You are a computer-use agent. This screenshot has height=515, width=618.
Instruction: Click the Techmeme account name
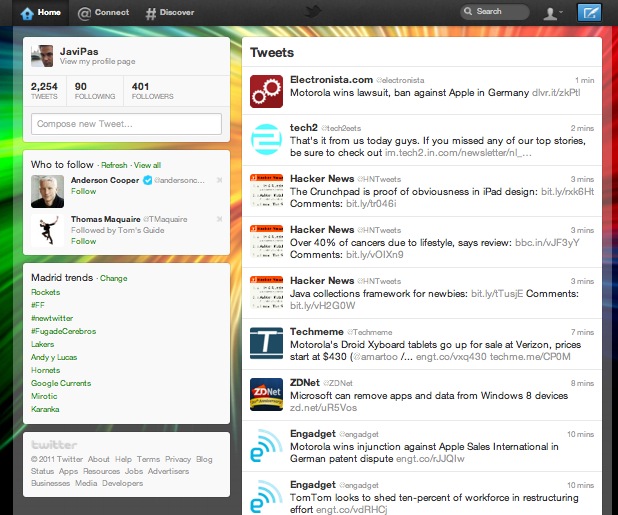coord(317,332)
